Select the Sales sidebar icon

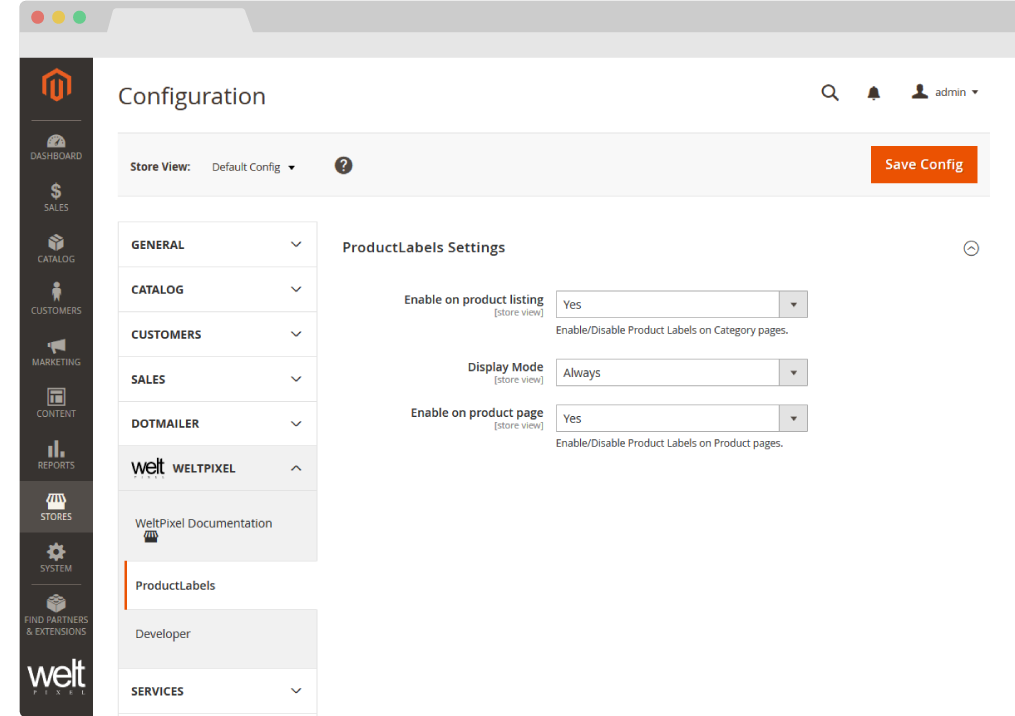point(56,196)
